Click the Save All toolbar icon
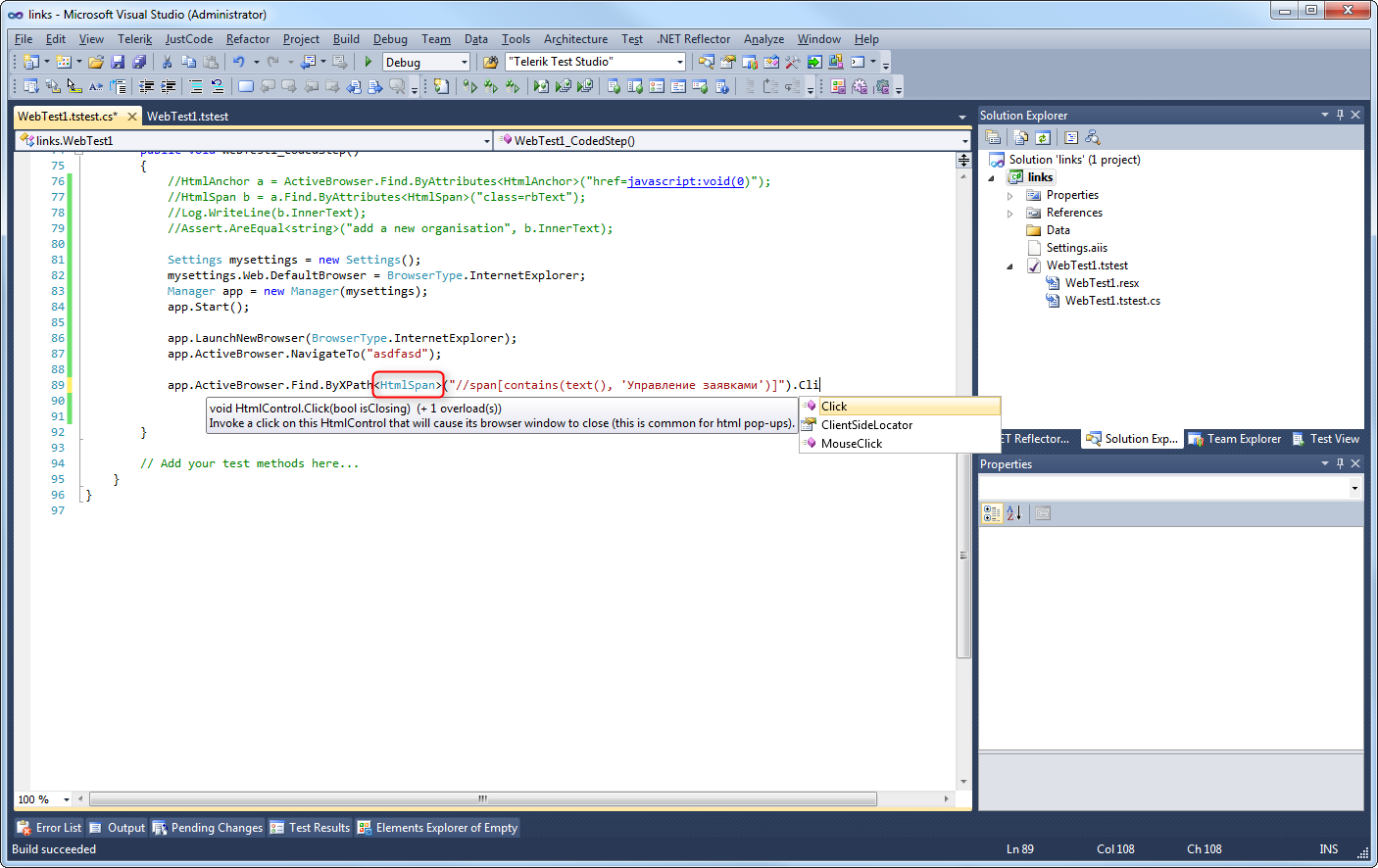This screenshot has width=1378, height=868. point(139,62)
